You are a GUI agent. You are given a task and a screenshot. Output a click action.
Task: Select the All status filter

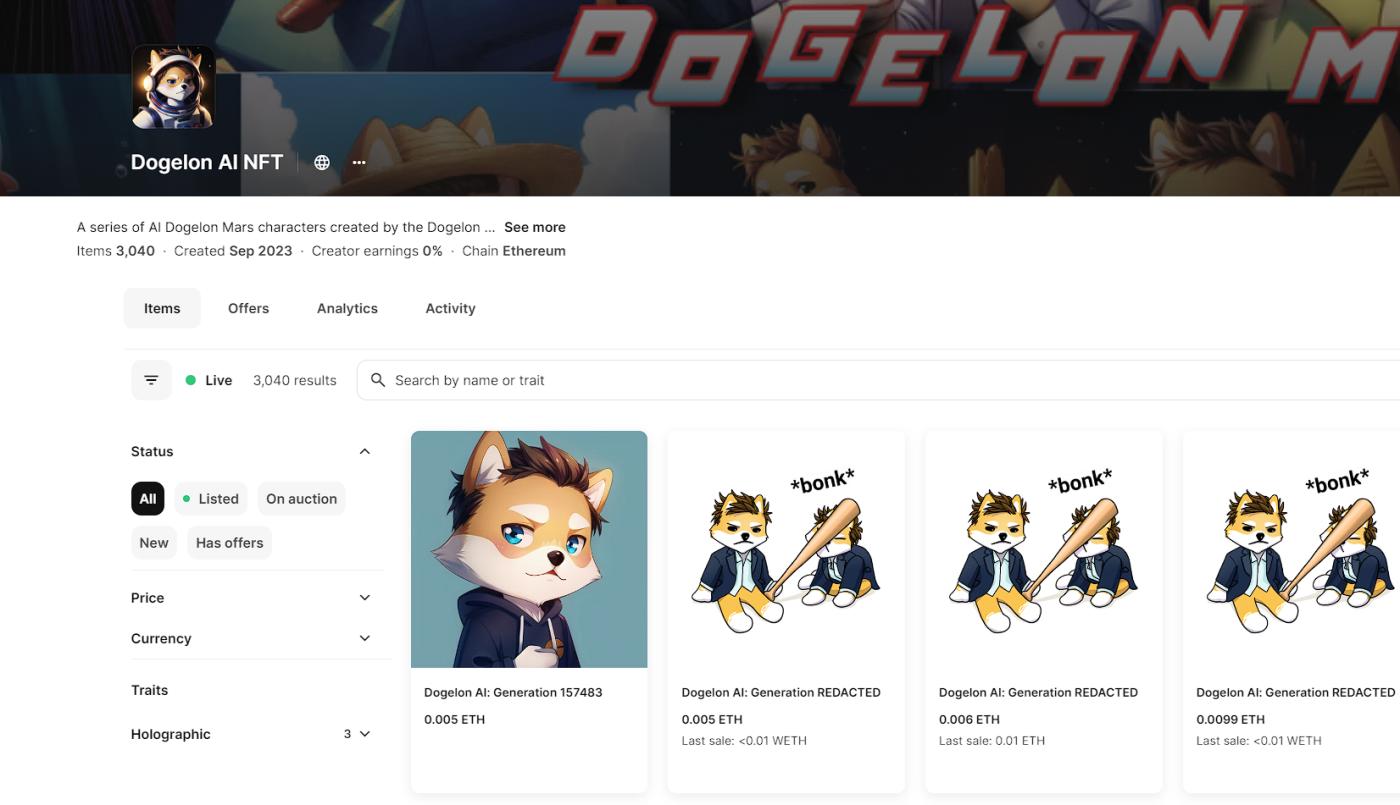(x=147, y=498)
